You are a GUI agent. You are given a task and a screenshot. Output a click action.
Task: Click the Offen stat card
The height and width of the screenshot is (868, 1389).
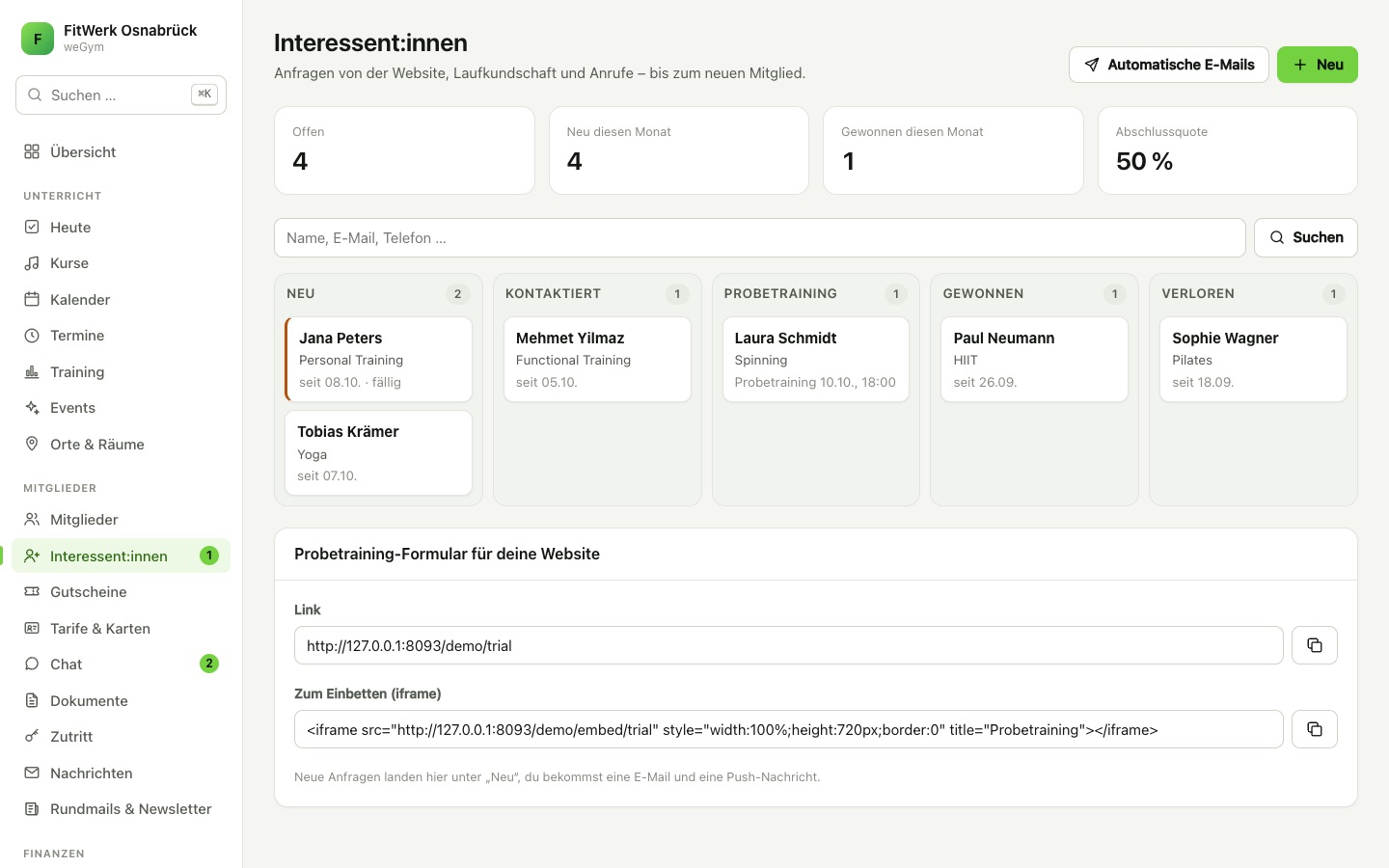[404, 150]
